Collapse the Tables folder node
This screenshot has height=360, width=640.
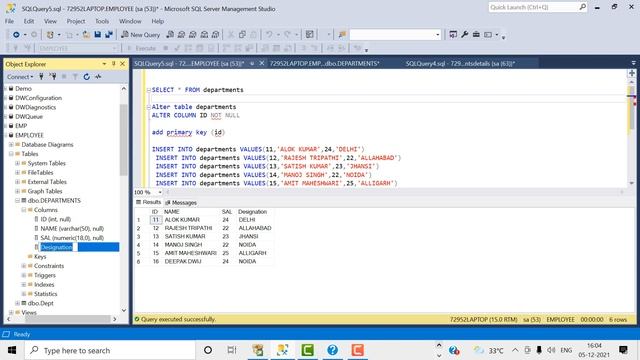point(11,154)
